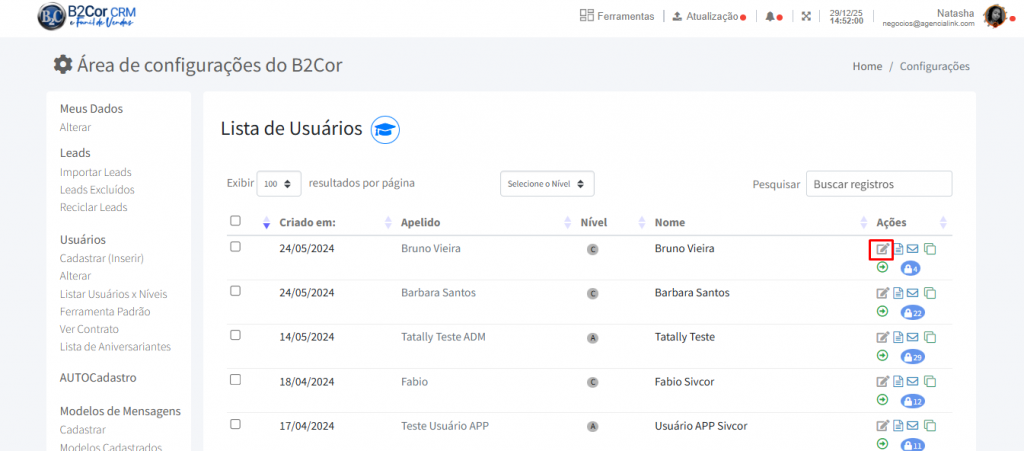Click the graduation cap tutorial icon

pos(385,129)
